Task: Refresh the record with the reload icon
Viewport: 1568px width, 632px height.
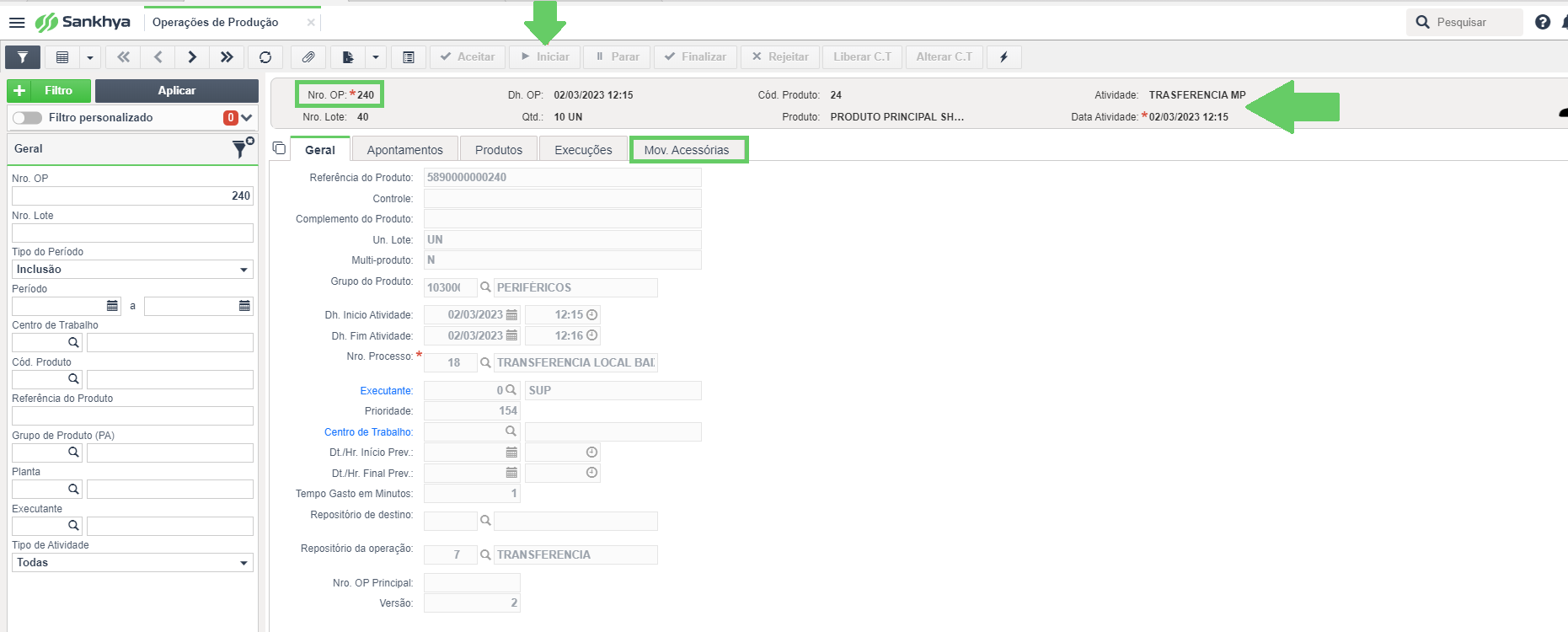Action: coord(265,57)
